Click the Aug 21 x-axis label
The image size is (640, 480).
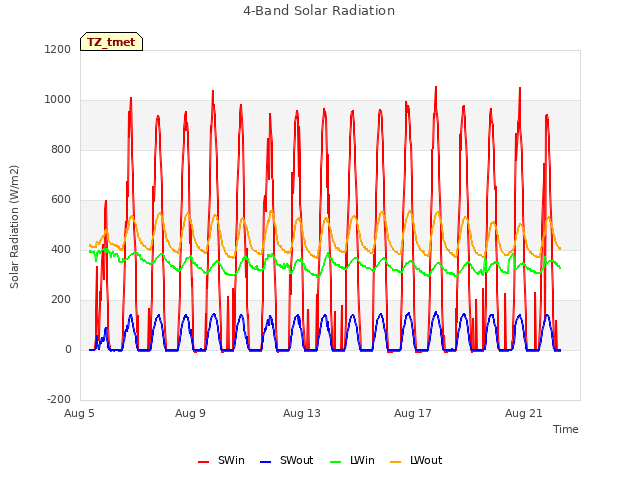(524, 413)
